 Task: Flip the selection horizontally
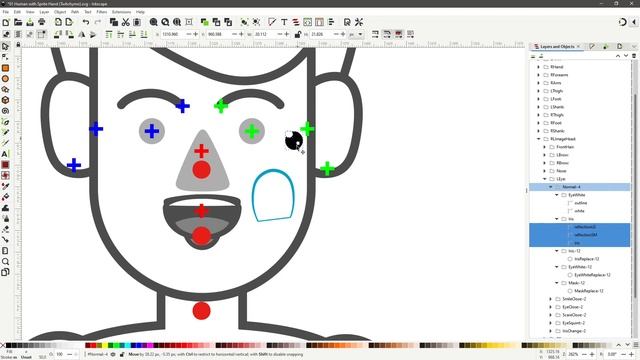click(x=82, y=34)
